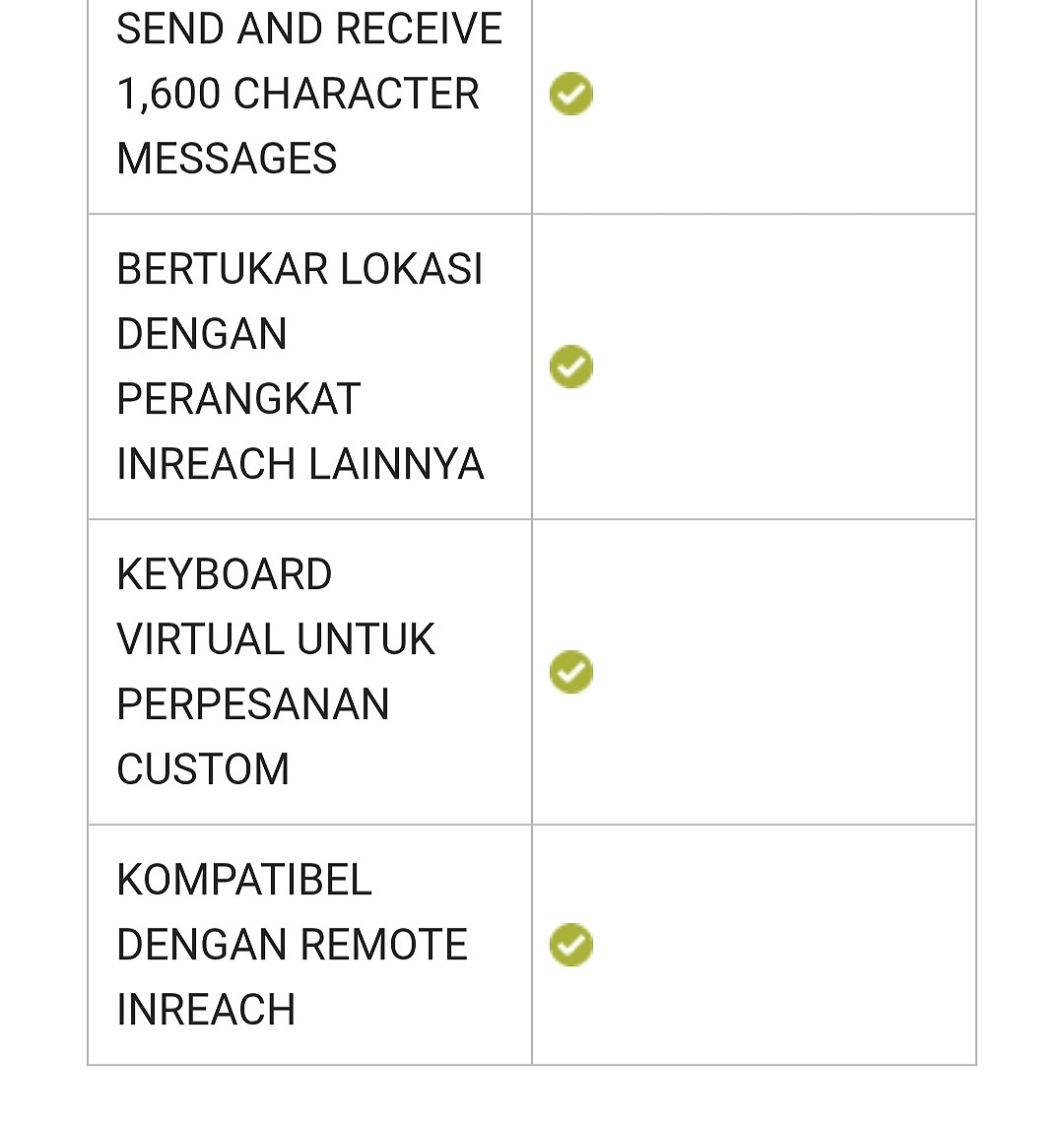
Task: Click the checkmark icon for 1,600 character messages
Action: click(x=571, y=95)
